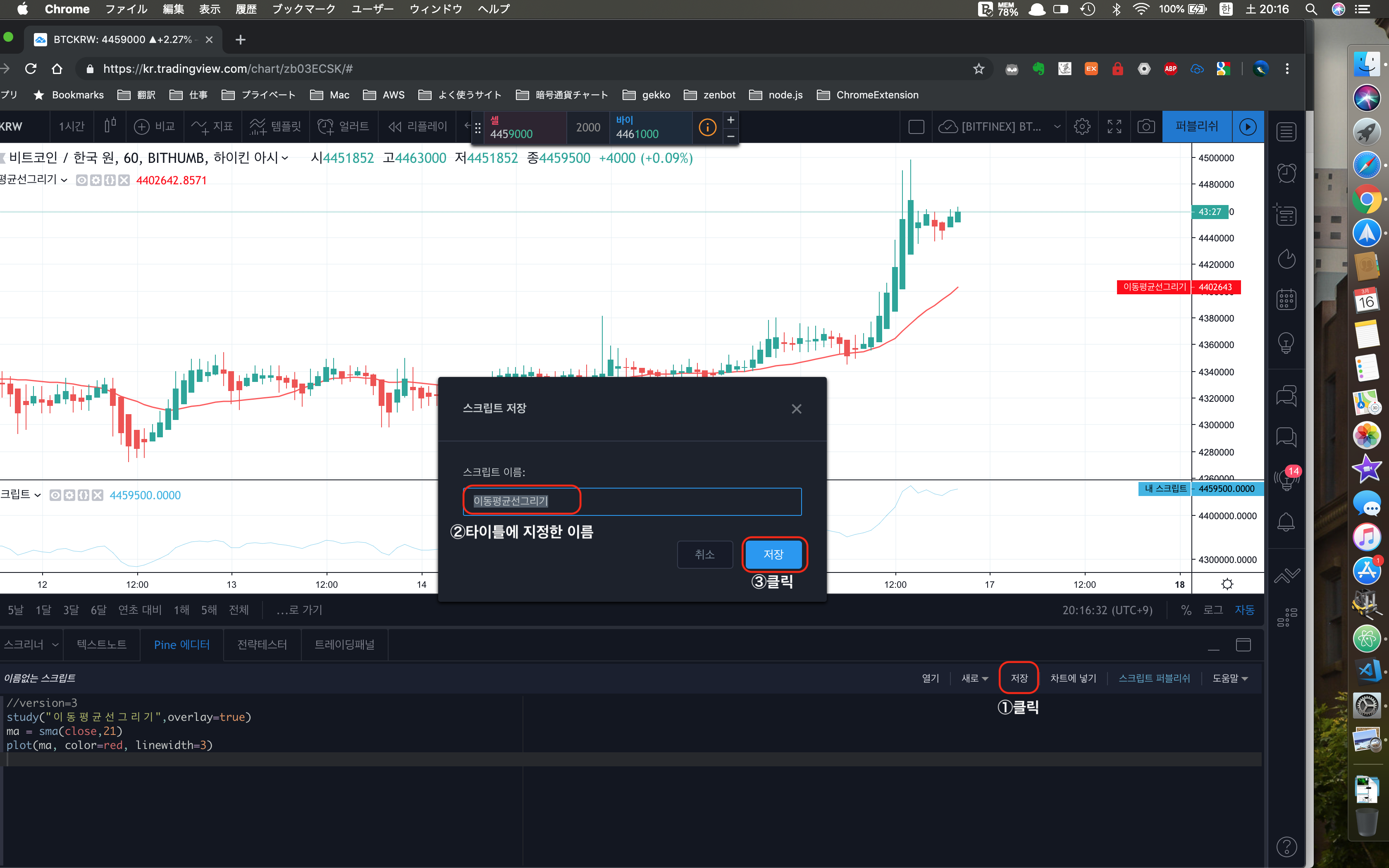Close the Save Script dialog

(x=796, y=409)
